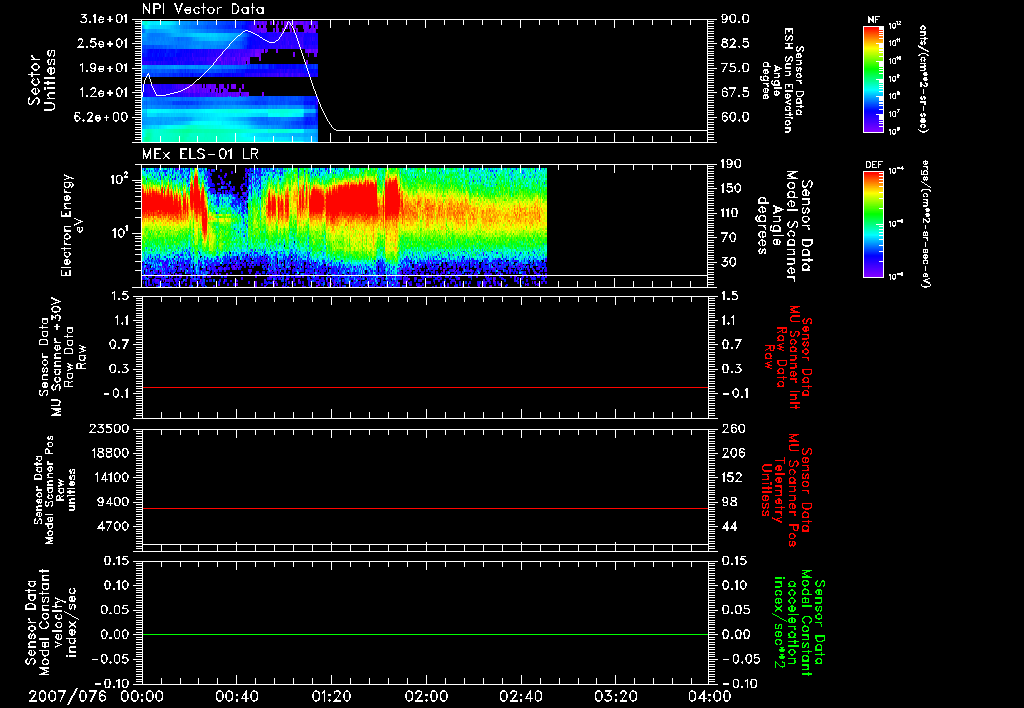Click the 02:40 time tick label
The height and width of the screenshot is (708, 1024).
(520, 696)
